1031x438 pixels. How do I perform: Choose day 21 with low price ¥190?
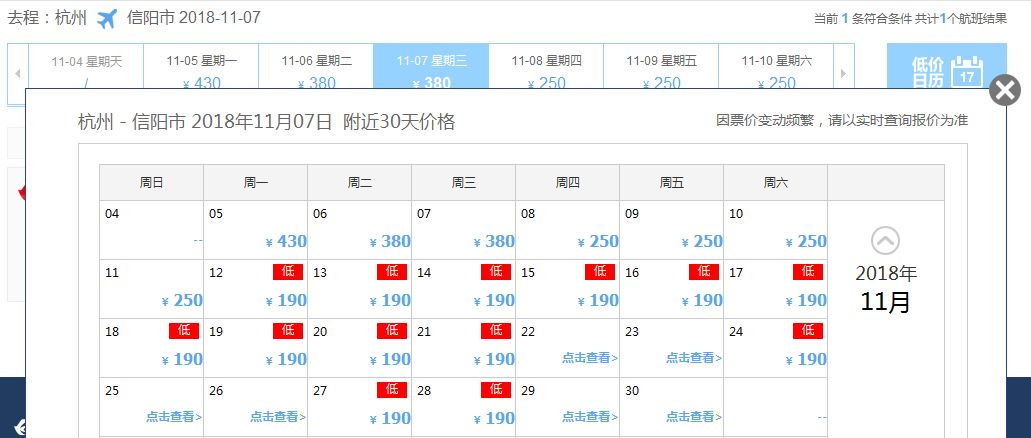(x=464, y=348)
